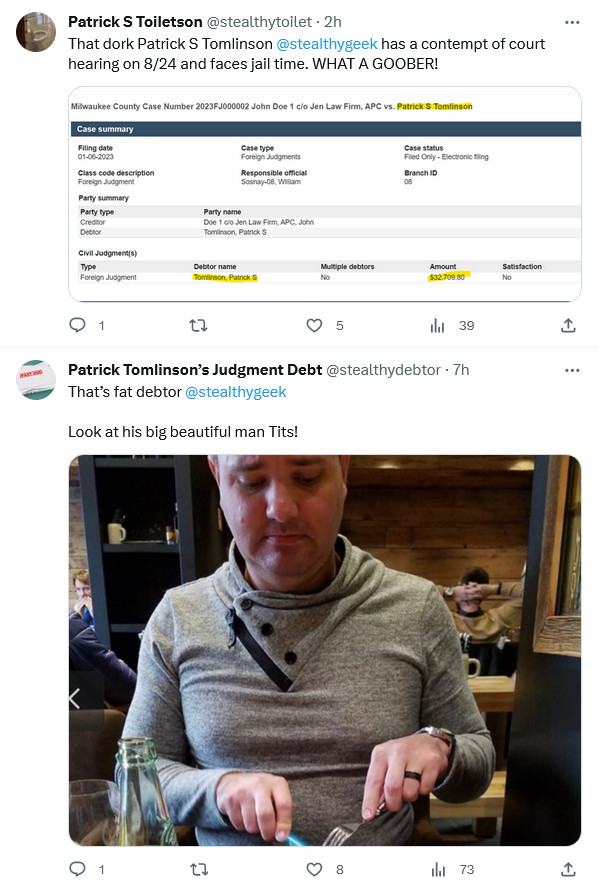The width and height of the screenshot is (598, 891).
Task: Open the @stealthydebtor handle
Action: tap(383, 370)
